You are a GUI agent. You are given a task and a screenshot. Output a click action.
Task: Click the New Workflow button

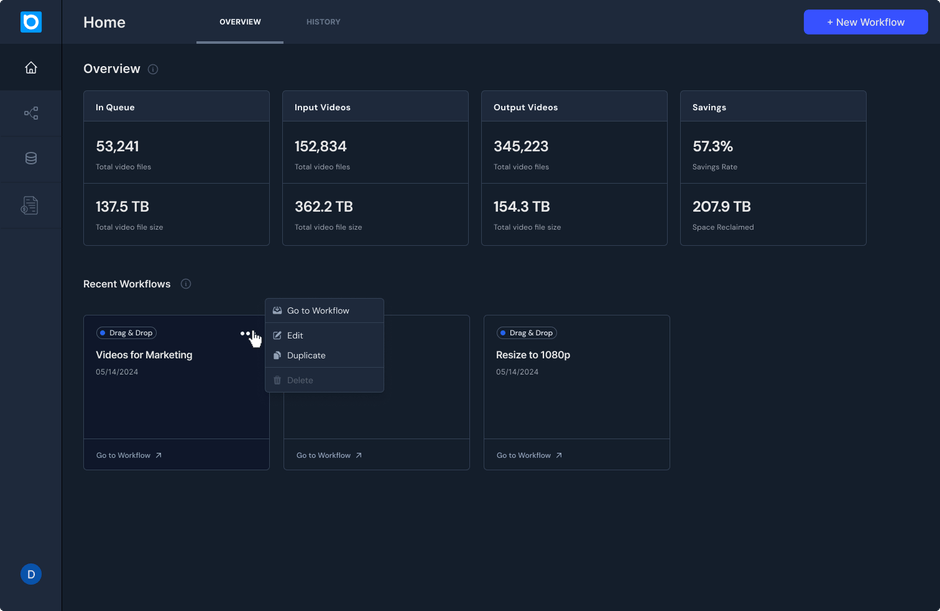pos(865,22)
